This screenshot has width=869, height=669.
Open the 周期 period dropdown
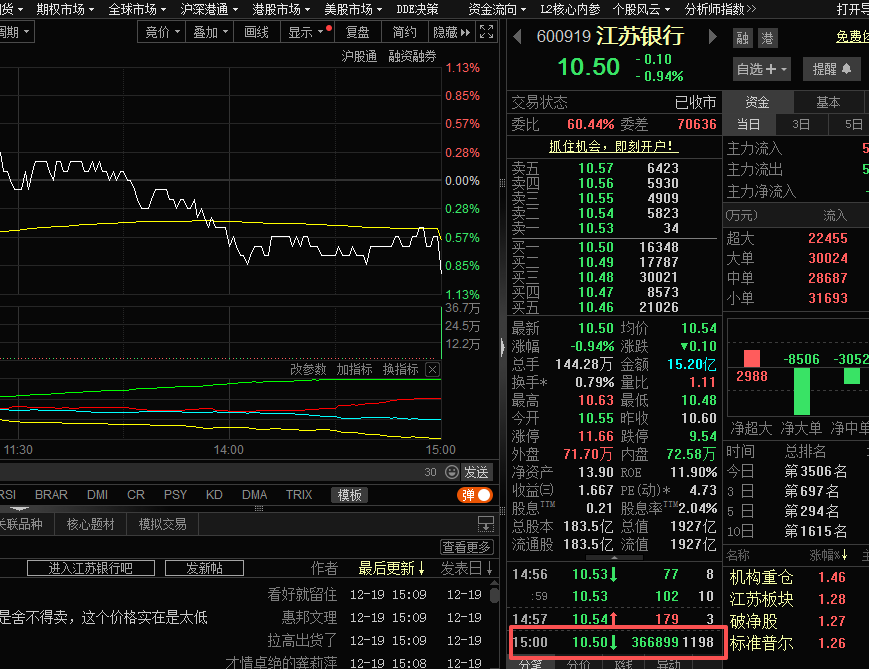coord(16,32)
